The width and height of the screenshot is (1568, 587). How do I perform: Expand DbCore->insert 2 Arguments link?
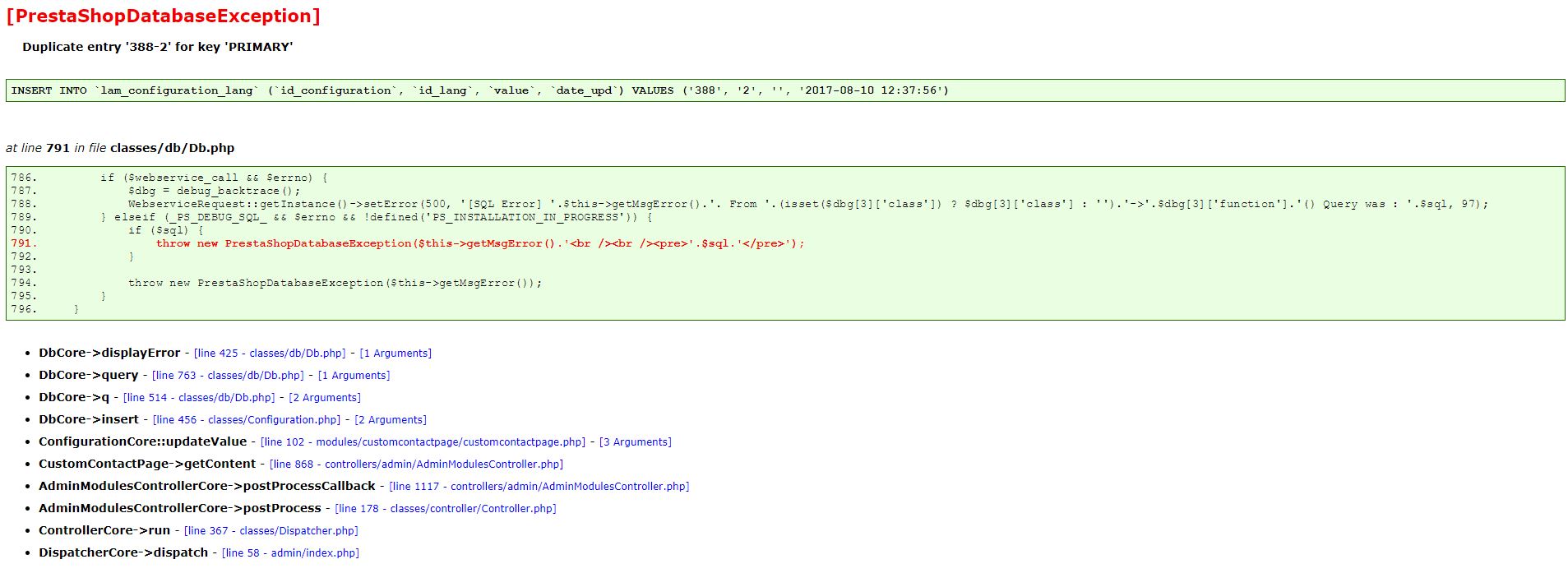[391, 420]
